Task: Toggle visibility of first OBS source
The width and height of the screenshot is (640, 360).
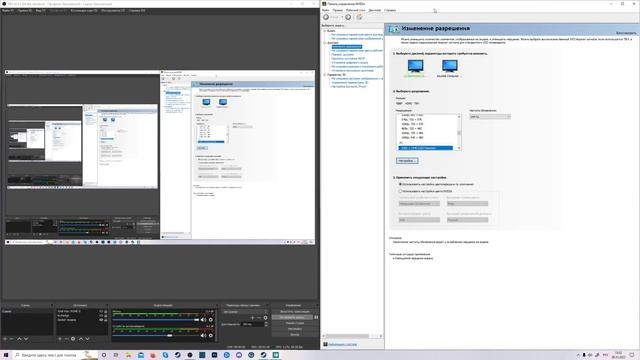Action: [x=101, y=311]
